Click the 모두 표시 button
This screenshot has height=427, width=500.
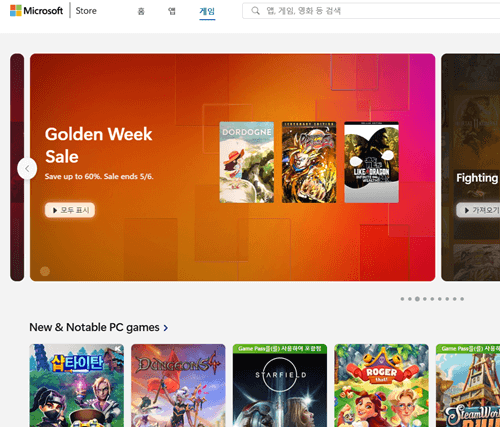pos(70,210)
